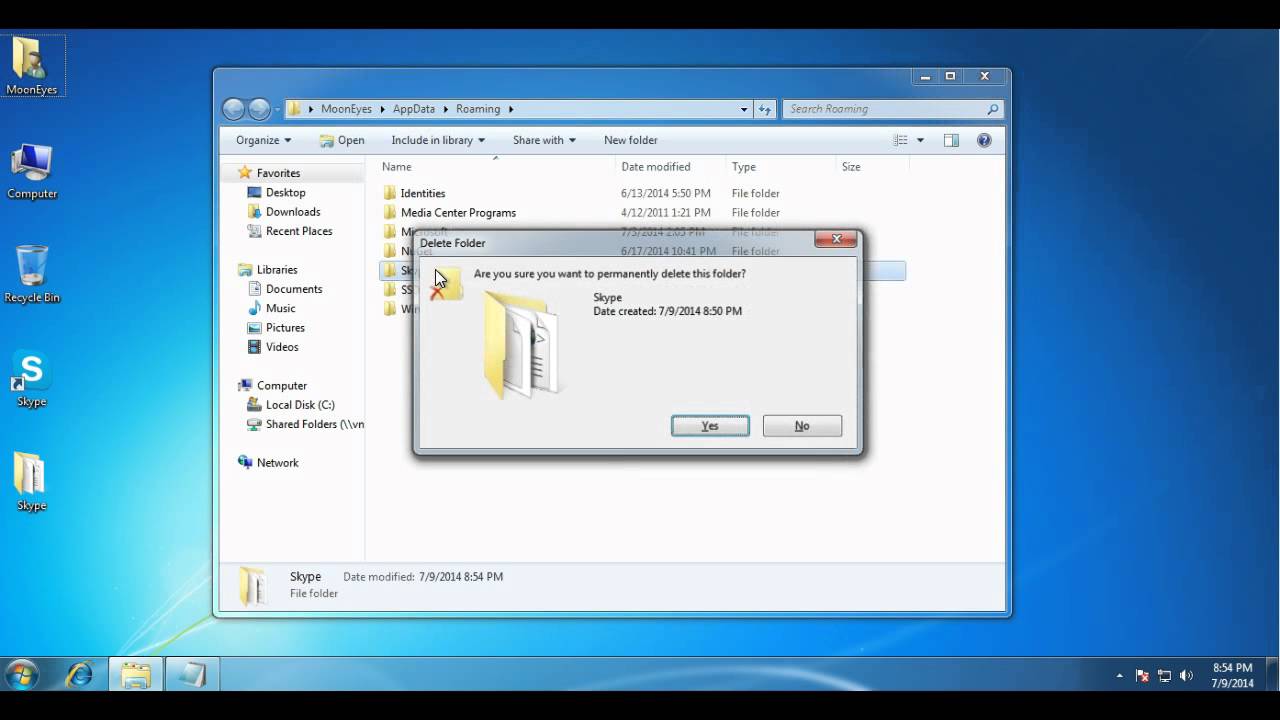Viewport: 1280px width, 720px height.
Task: Open the view options dropdown arrow
Action: pos(920,140)
